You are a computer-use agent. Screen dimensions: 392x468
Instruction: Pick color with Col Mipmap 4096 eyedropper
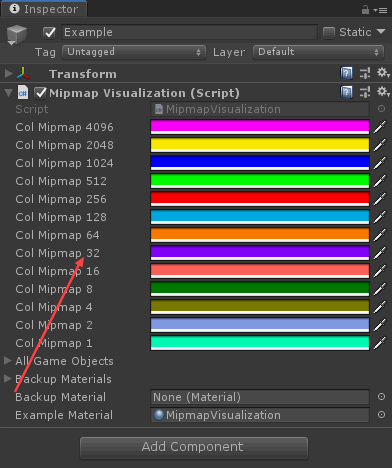point(380,127)
